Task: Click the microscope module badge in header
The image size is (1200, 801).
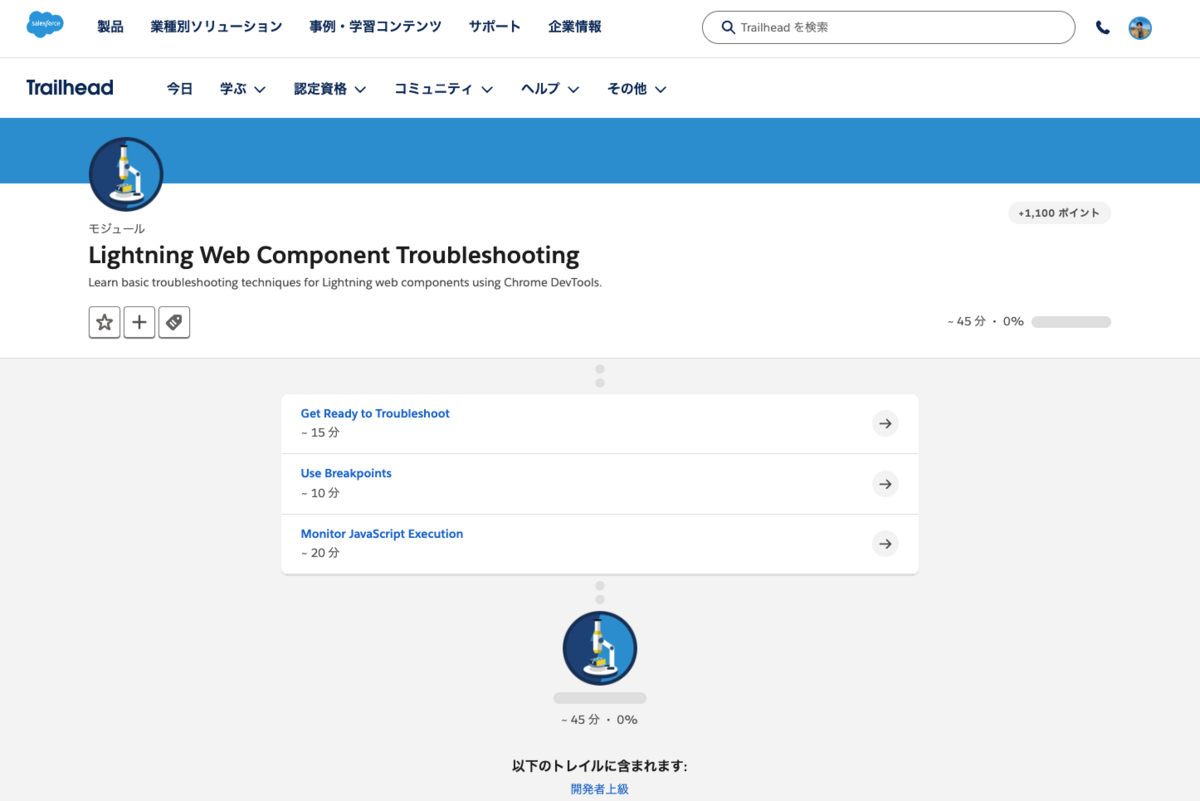Action: click(x=126, y=174)
